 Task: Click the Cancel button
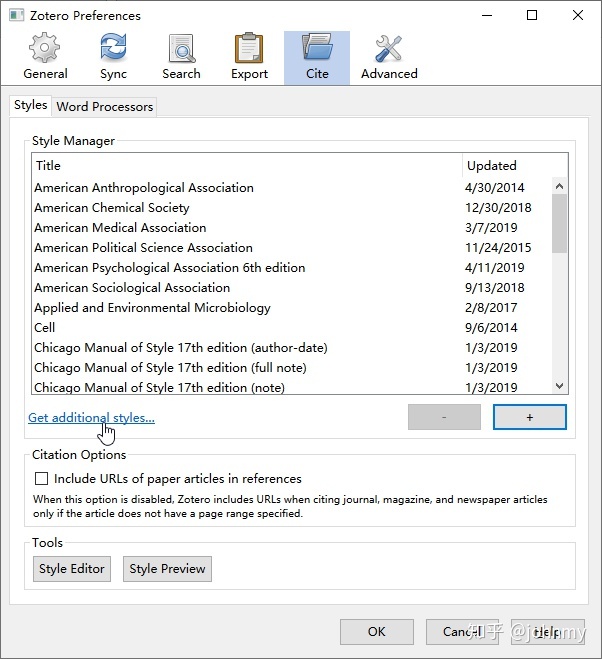(462, 632)
